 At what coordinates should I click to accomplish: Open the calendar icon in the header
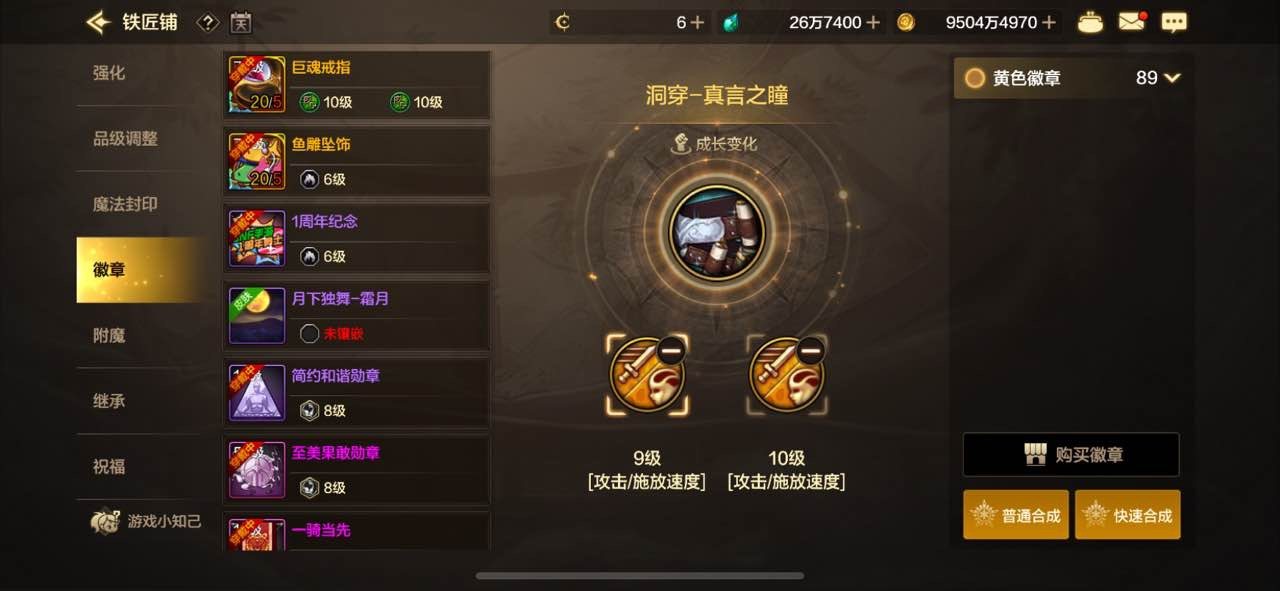(x=241, y=22)
